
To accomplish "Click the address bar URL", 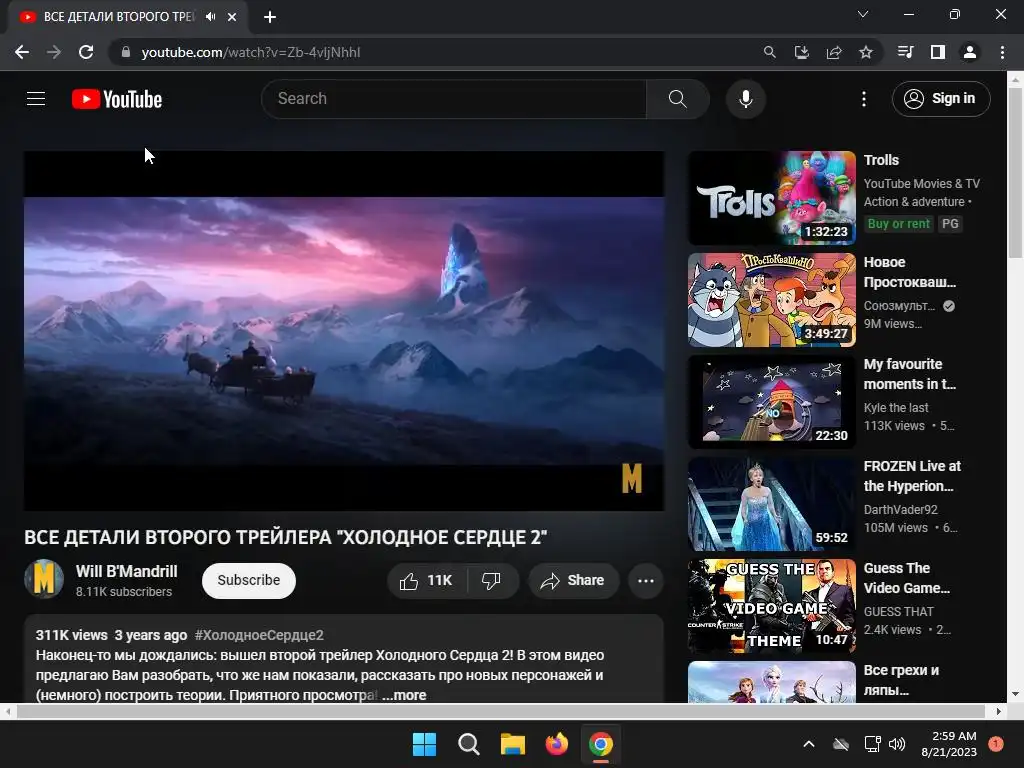I will [251, 52].
